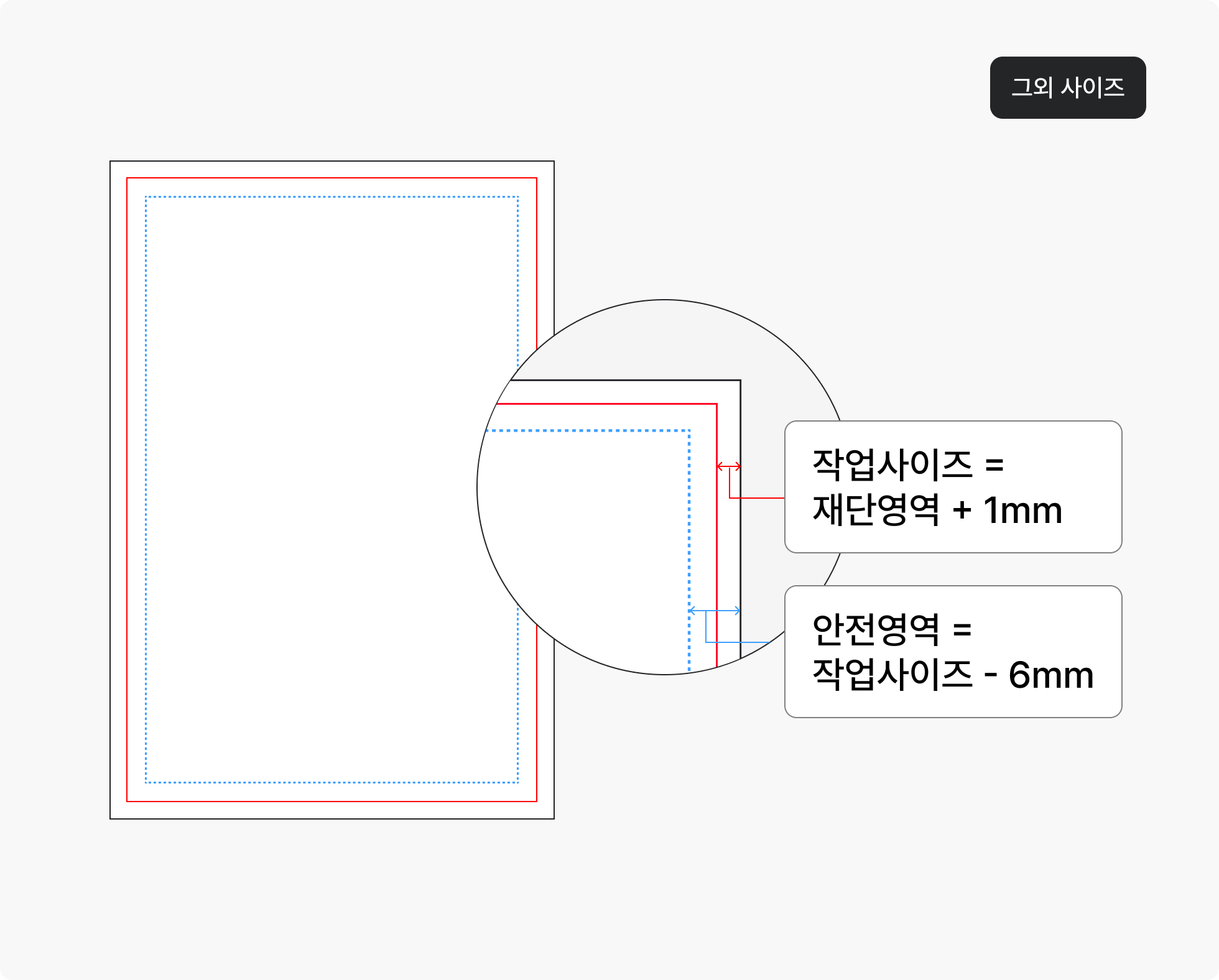Click the dark "그외 사이즈" label
1219x980 pixels.
pyautogui.click(x=1067, y=88)
